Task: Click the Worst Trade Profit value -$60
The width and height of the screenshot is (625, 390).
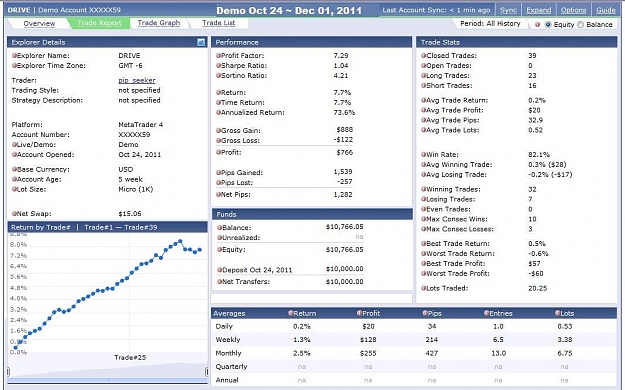Action: pos(536,274)
